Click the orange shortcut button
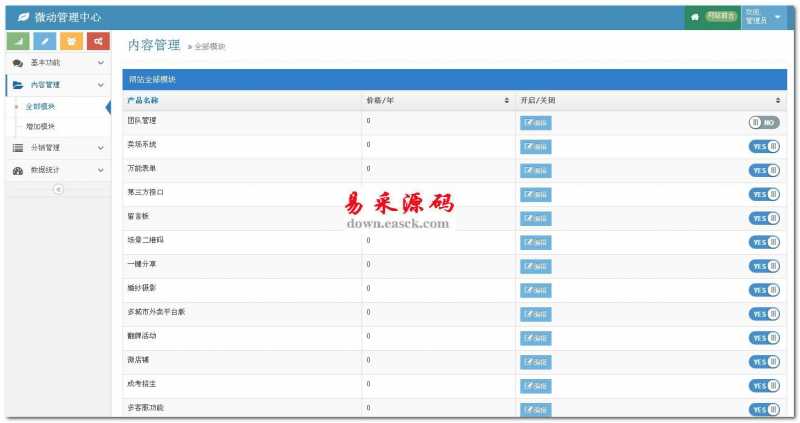 [x=70, y=41]
